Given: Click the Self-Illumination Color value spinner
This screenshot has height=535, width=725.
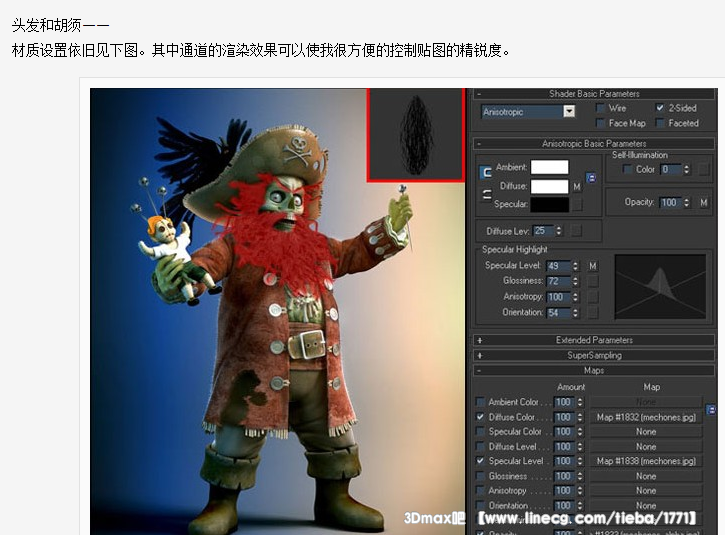Looking at the screenshot, I should coord(687,169).
